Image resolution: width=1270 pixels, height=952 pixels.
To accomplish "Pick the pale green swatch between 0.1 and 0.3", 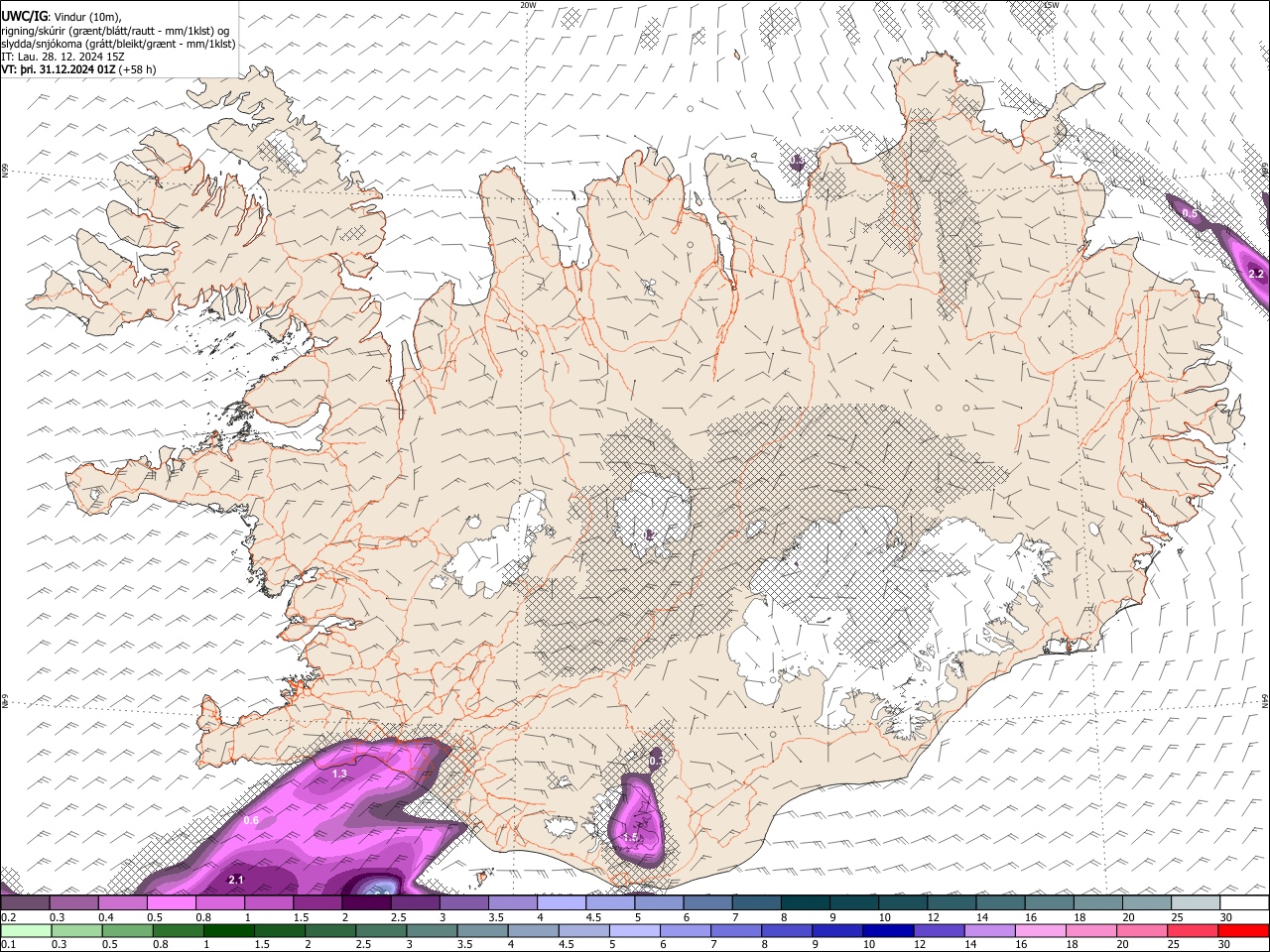I will 25,930.
